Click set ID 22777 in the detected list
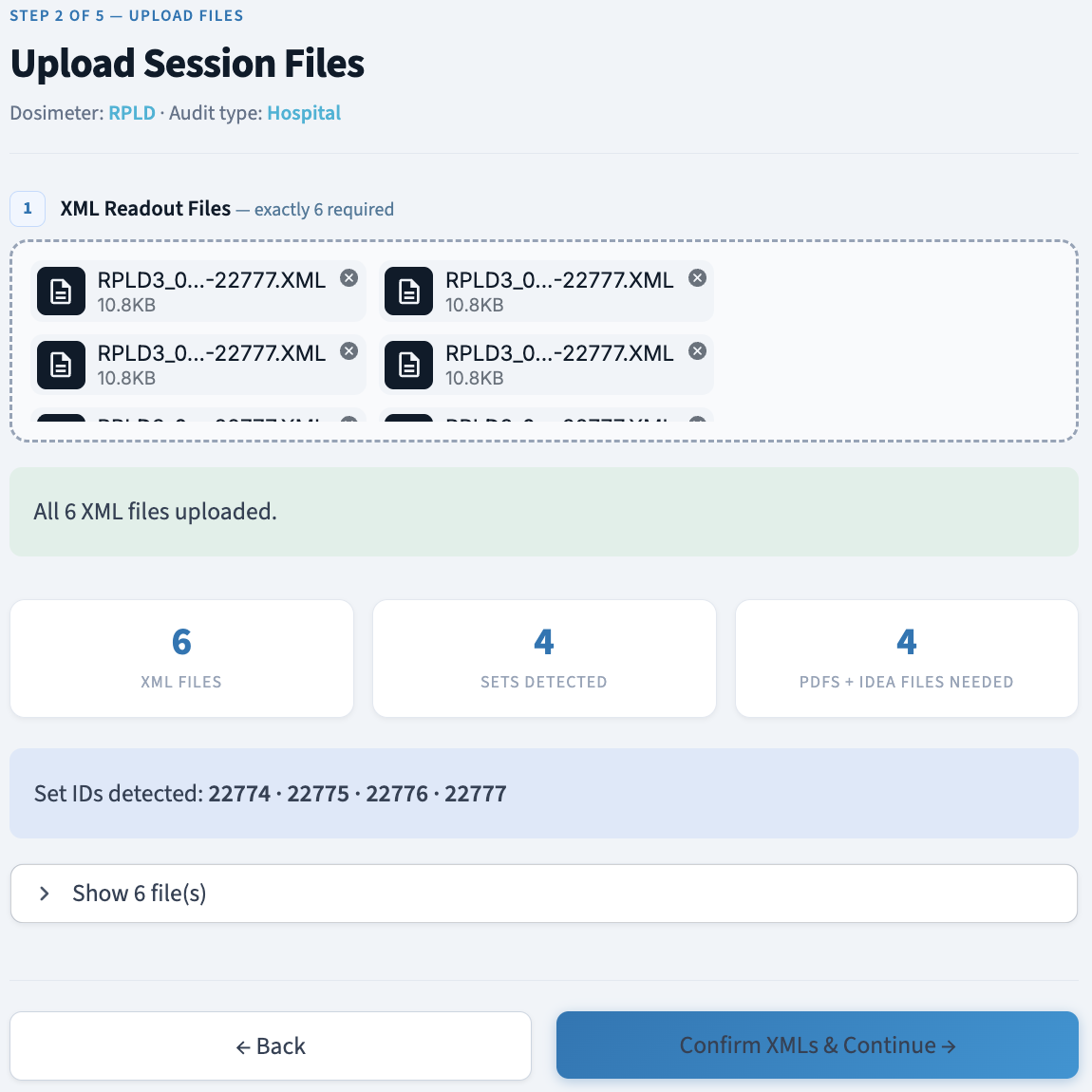Screen dimensions: 1092x1092 (x=476, y=794)
